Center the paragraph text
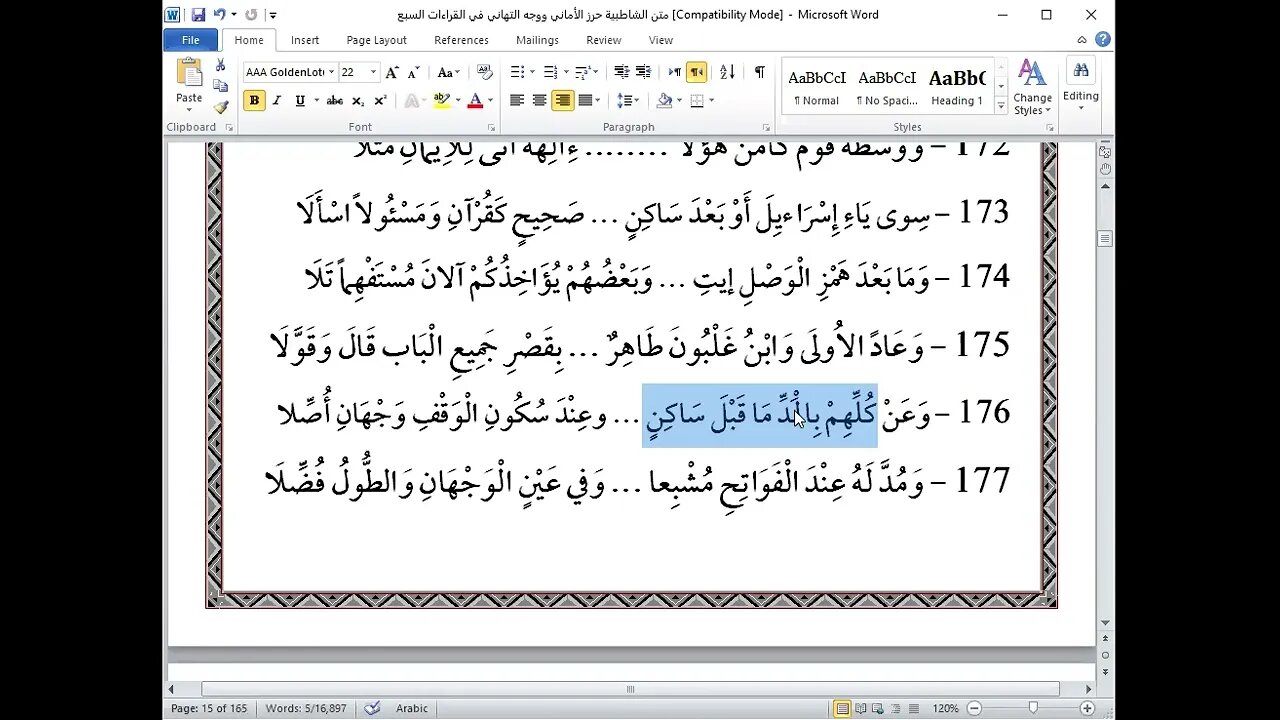 pos(539,100)
